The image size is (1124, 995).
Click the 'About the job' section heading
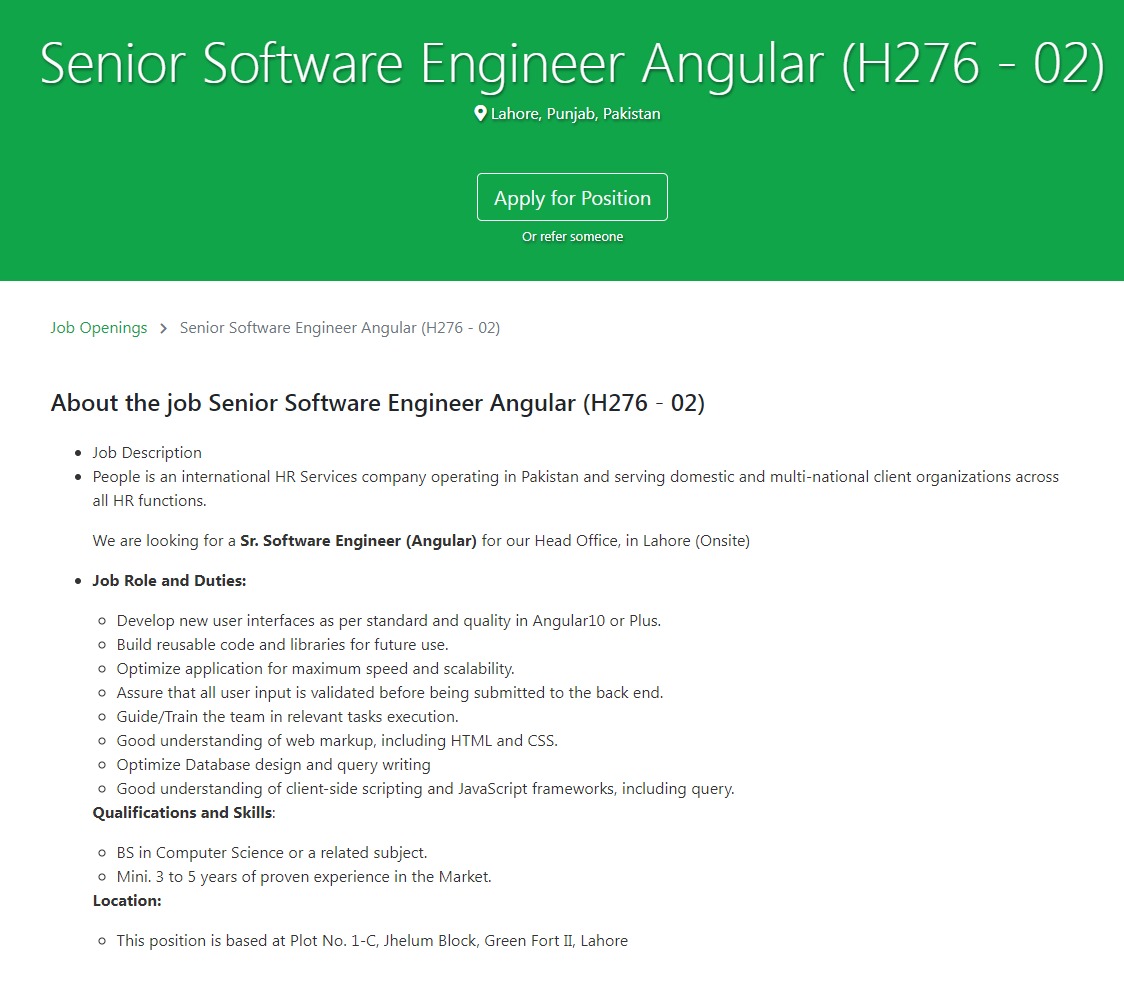(378, 403)
